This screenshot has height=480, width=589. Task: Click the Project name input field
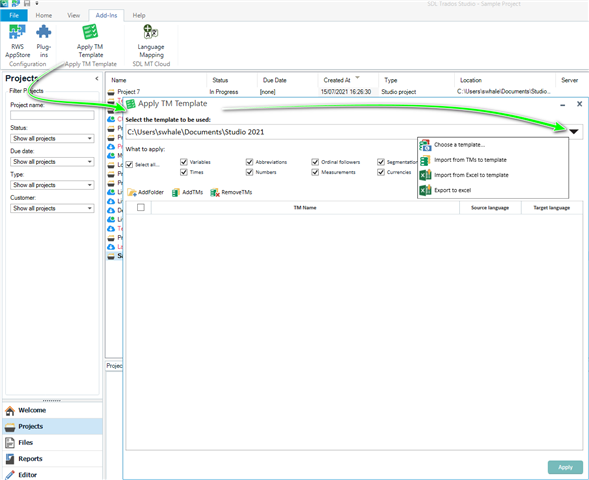[x=52, y=115]
